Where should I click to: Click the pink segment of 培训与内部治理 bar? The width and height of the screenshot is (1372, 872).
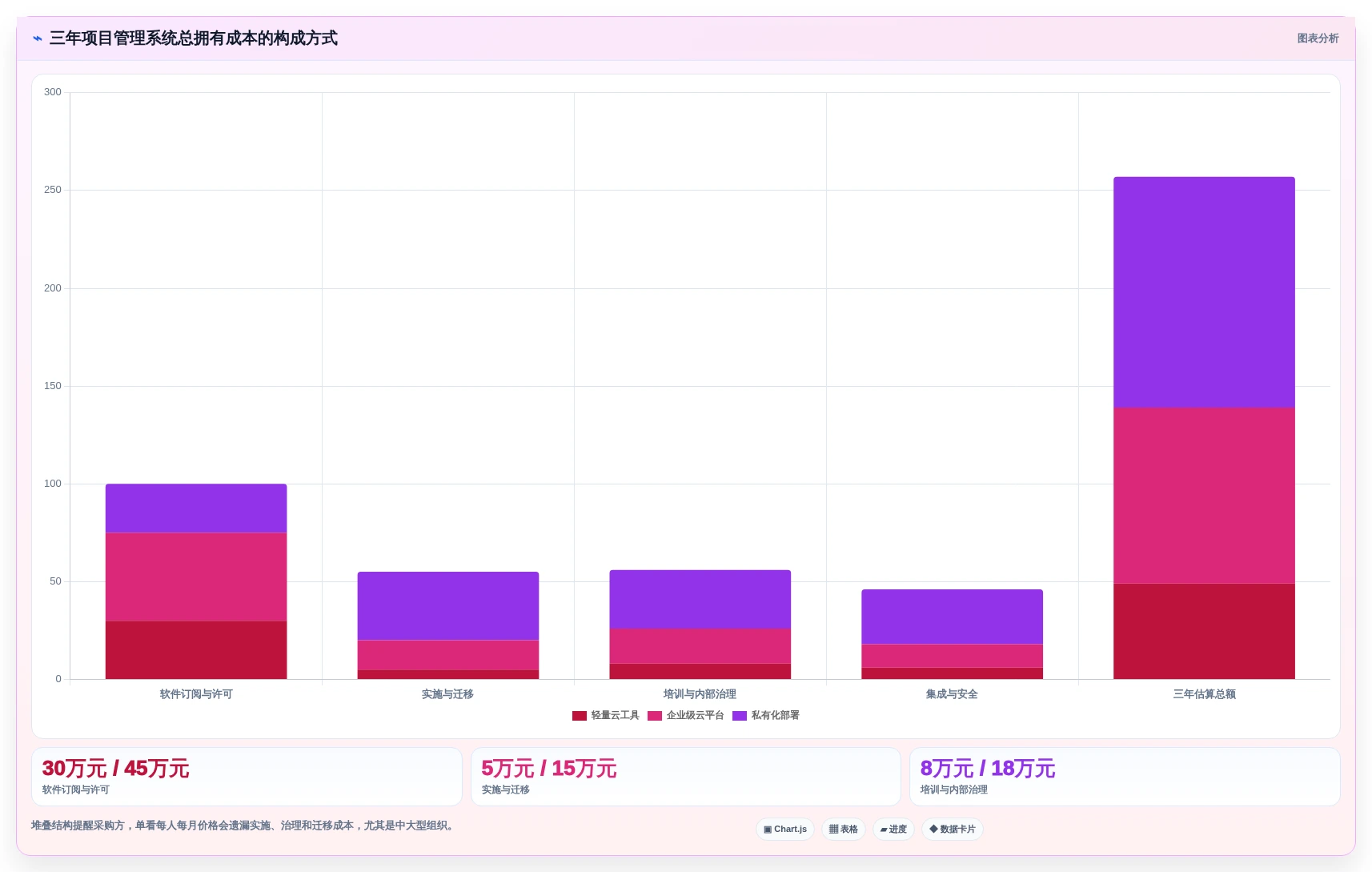point(700,646)
